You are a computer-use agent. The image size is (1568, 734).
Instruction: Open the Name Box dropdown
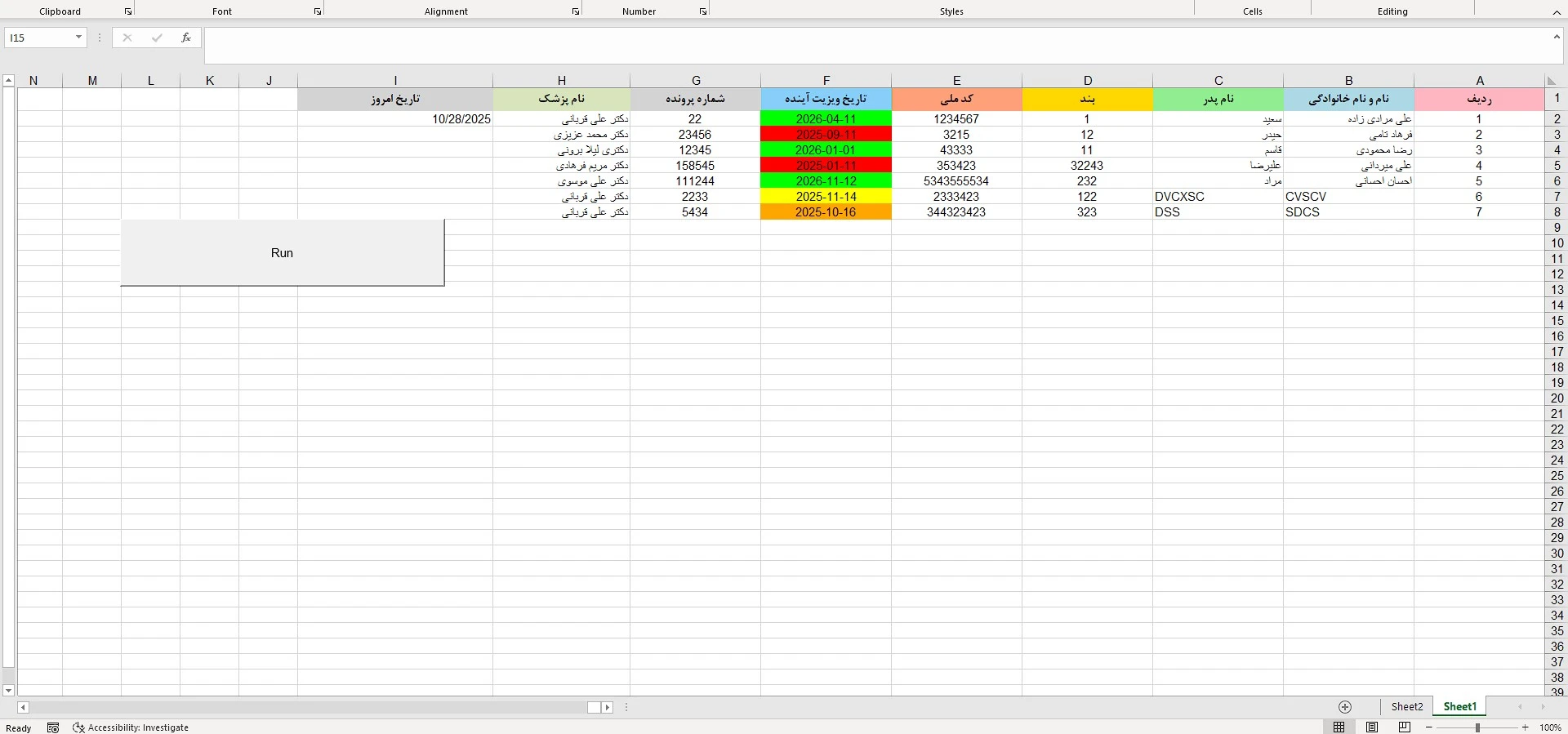(78, 38)
